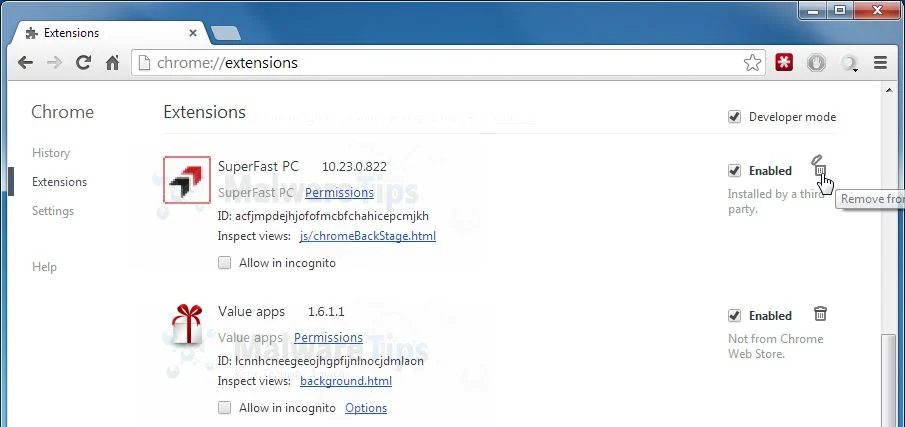Click the page icon in the address bar

[145, 62]
